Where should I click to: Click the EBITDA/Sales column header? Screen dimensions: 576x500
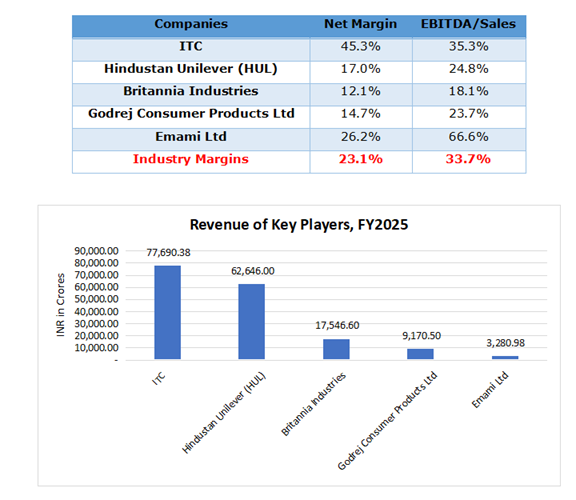[468, 24]
